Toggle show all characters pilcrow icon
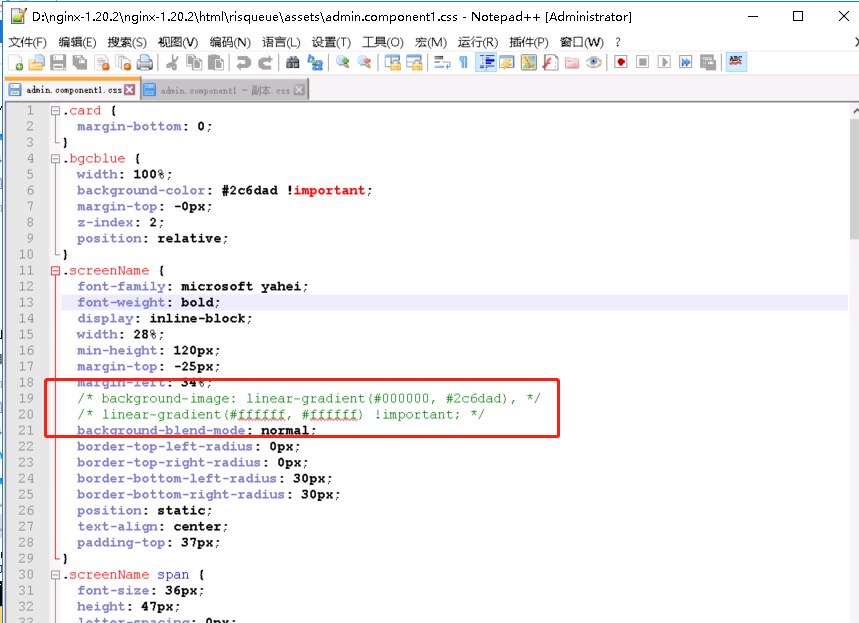 pos(463,63)
